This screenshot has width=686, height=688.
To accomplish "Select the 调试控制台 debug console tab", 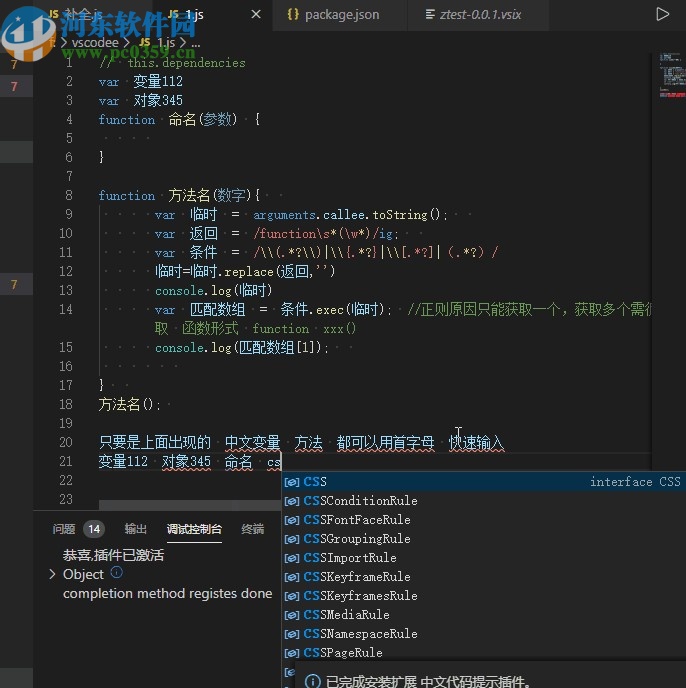I will coord(194,529).
